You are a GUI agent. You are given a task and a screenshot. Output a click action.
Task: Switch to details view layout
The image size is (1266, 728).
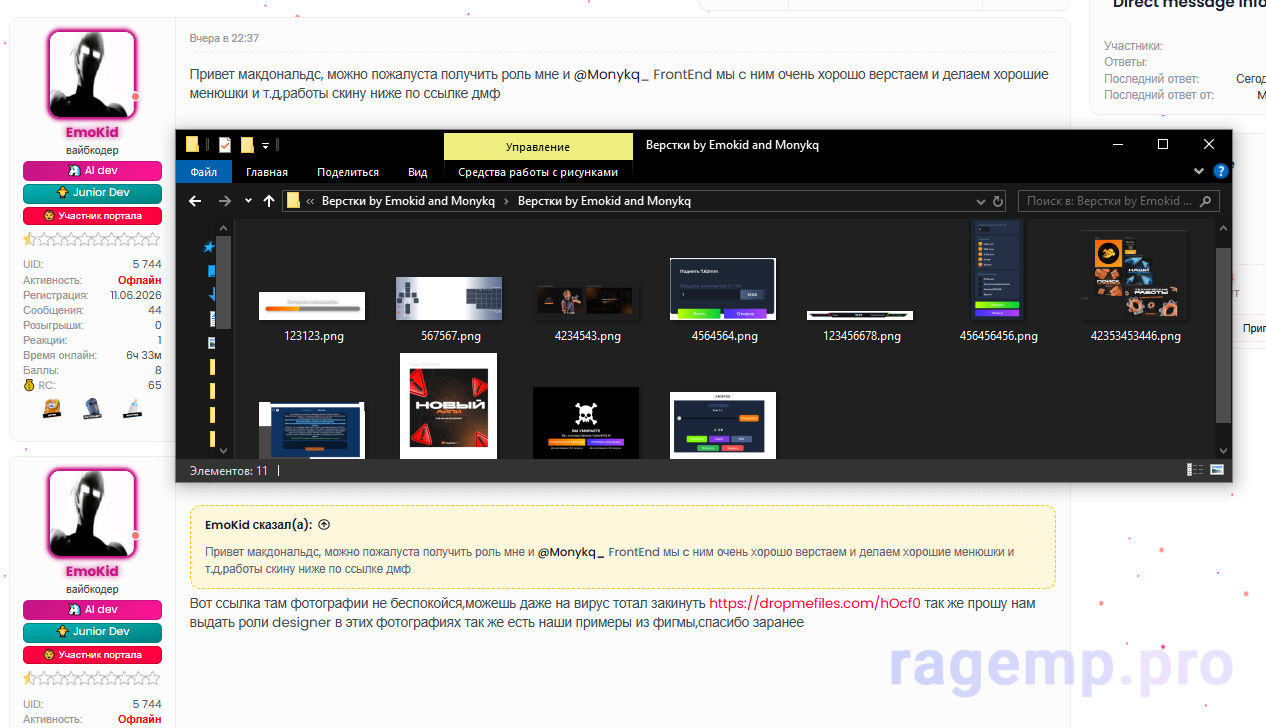[x=1195, y=470]
